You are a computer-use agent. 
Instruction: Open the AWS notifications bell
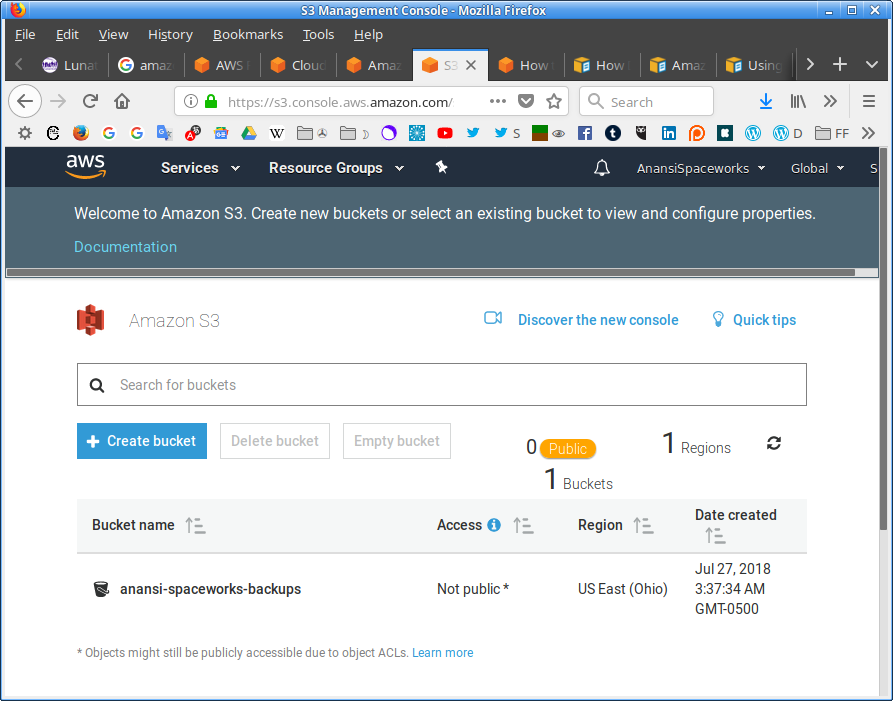[602, 168]
